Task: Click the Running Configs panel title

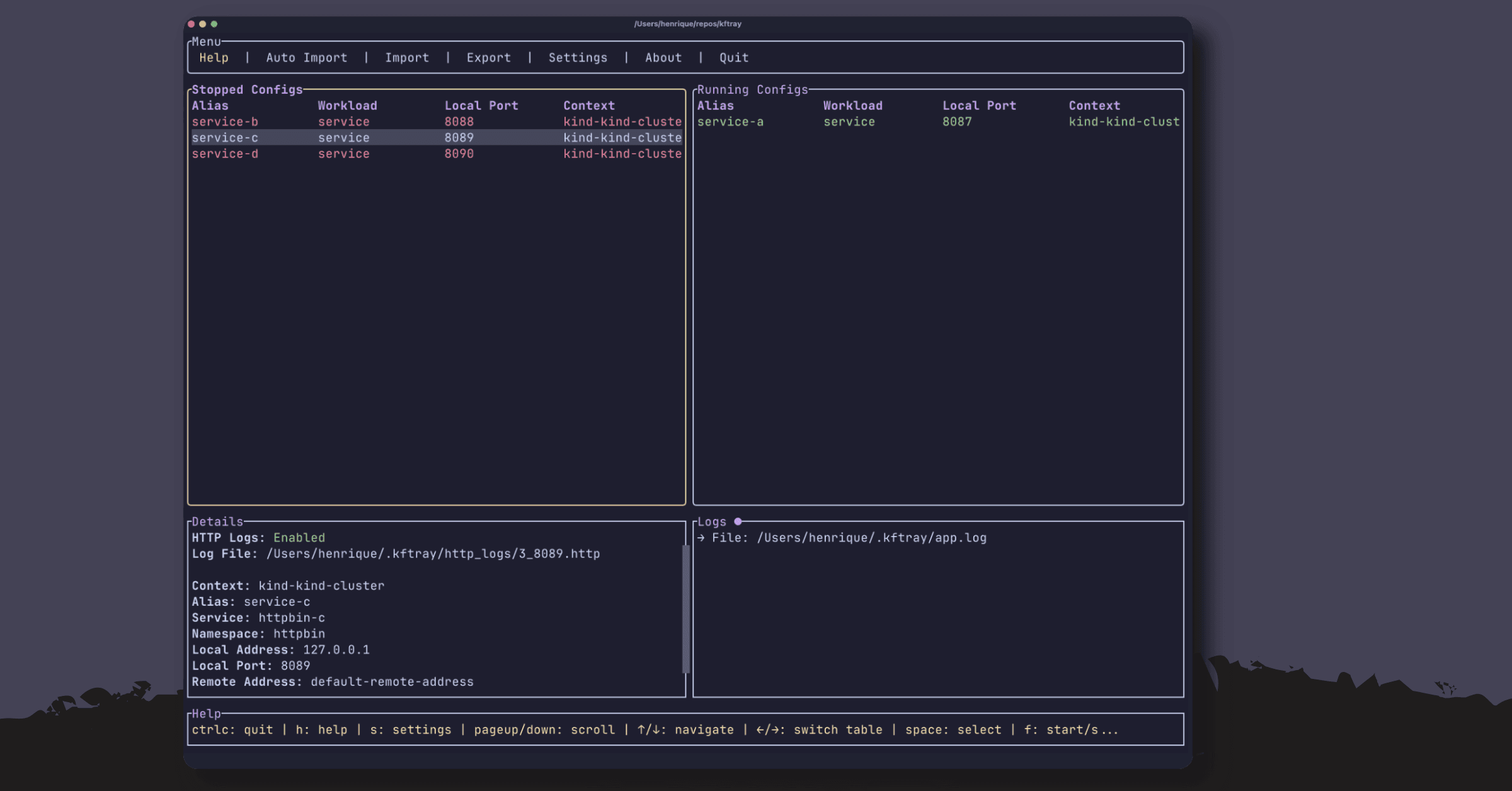Action: (753, 89)
